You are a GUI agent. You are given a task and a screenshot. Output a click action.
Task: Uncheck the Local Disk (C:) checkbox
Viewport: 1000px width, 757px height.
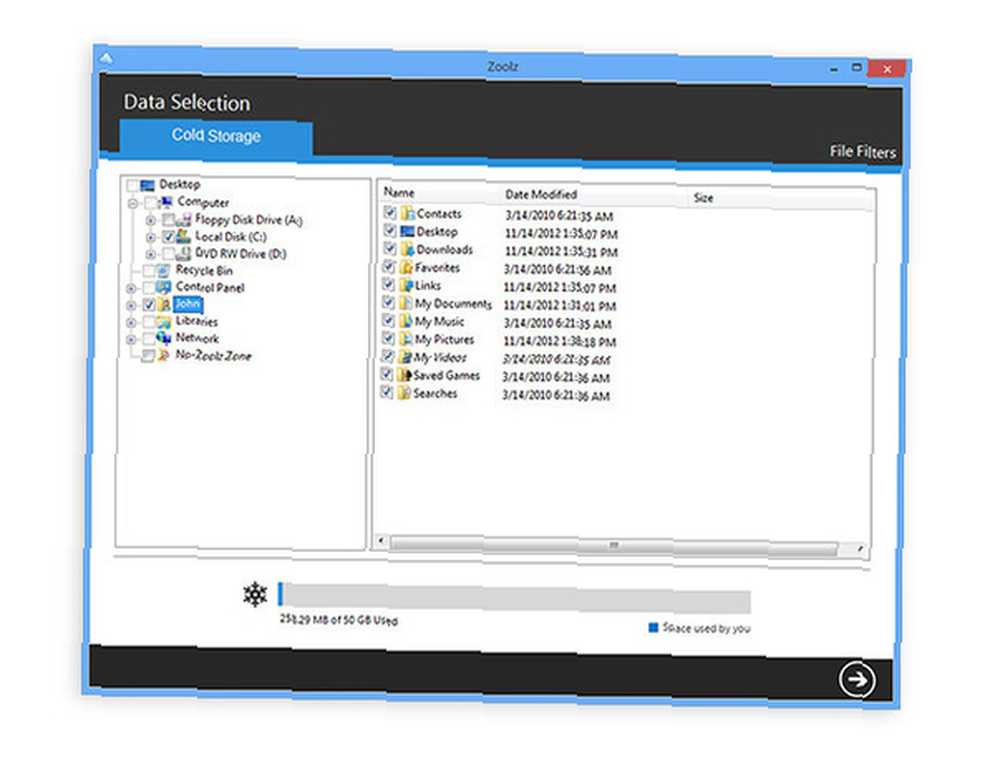pyautogui.click(x=168, y=237)
